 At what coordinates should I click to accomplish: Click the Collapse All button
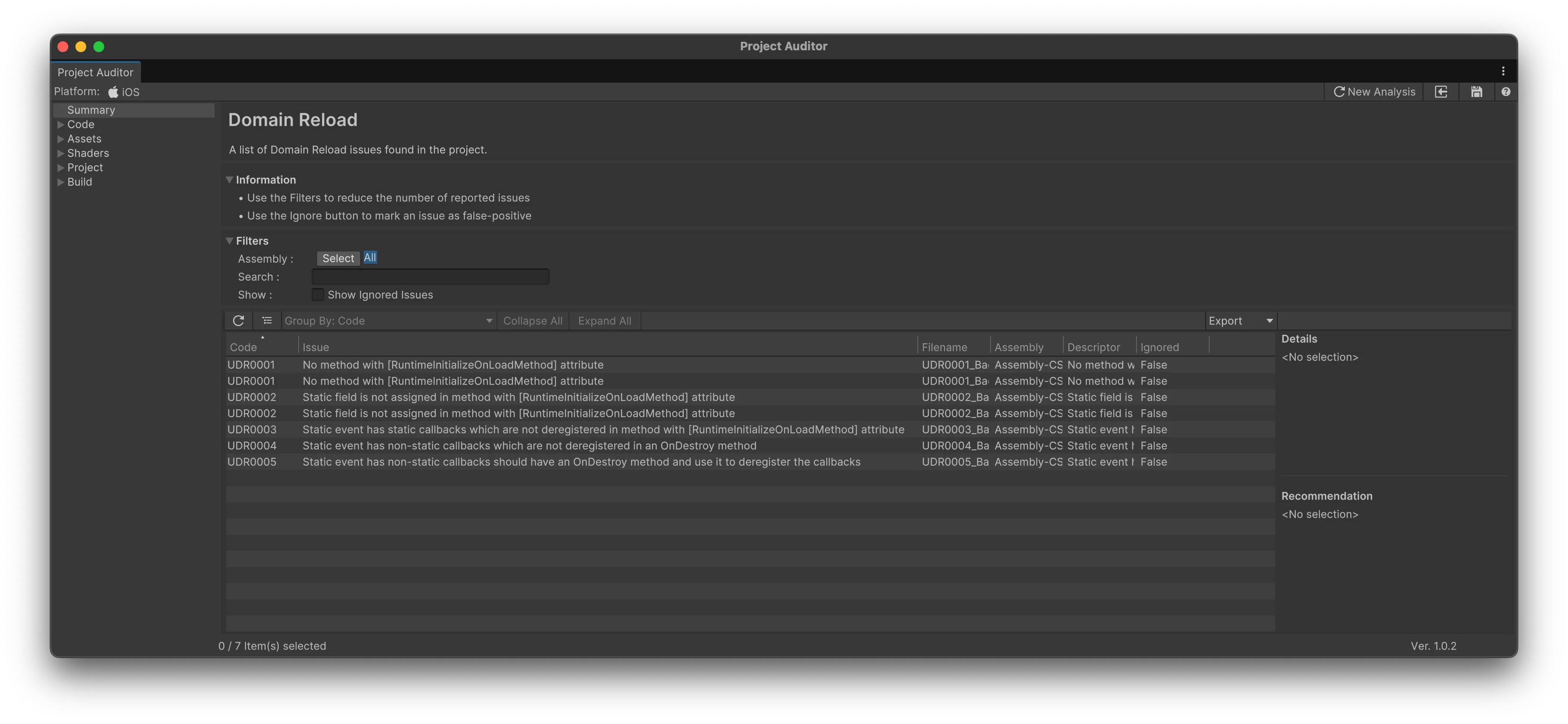[x=533, y=320]
